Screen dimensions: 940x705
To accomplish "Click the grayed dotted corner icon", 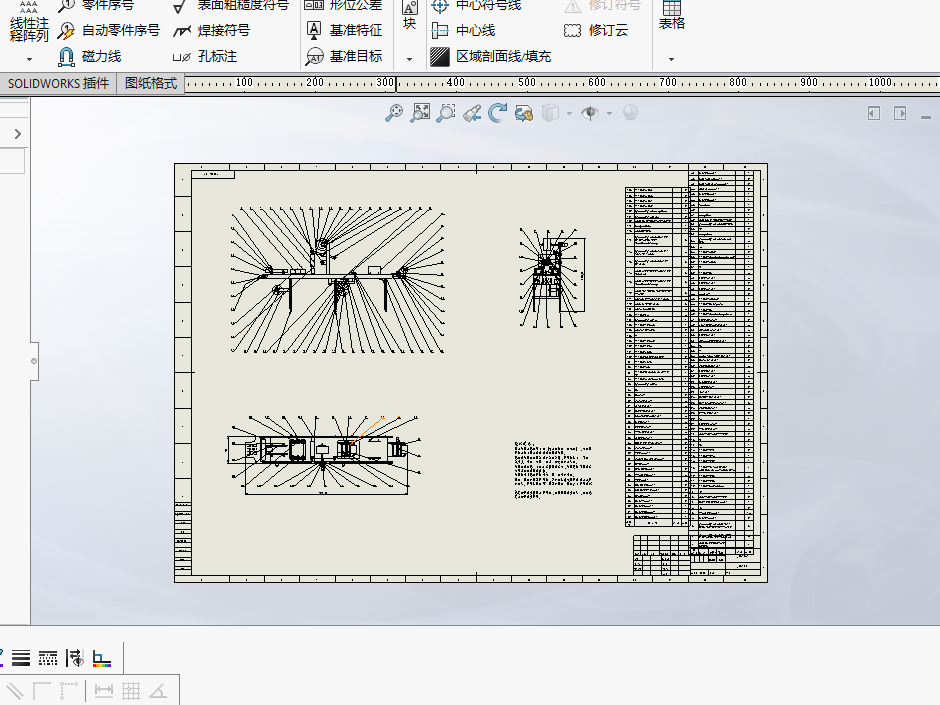I will (x=68, y=691).
